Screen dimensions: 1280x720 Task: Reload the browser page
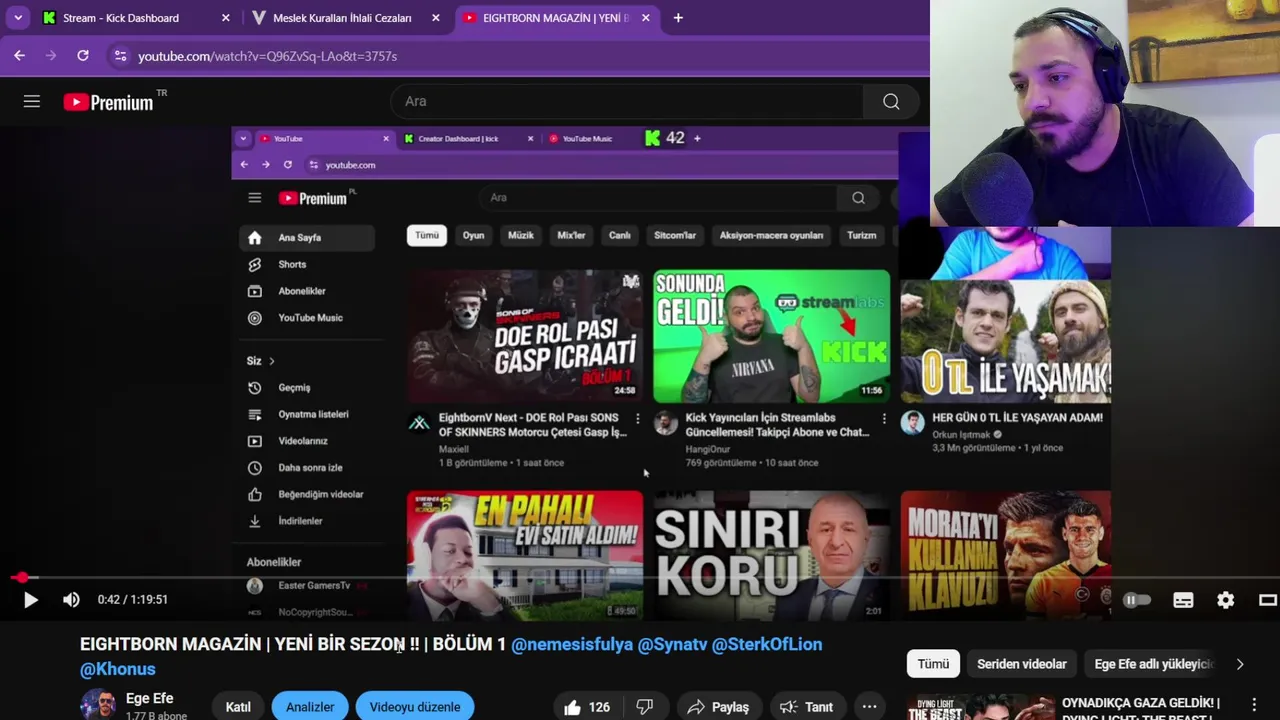coord(83,56)
